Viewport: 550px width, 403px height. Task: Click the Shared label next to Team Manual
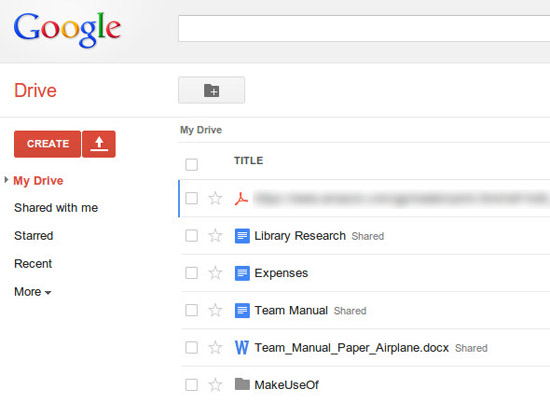(x=350, y=311)
